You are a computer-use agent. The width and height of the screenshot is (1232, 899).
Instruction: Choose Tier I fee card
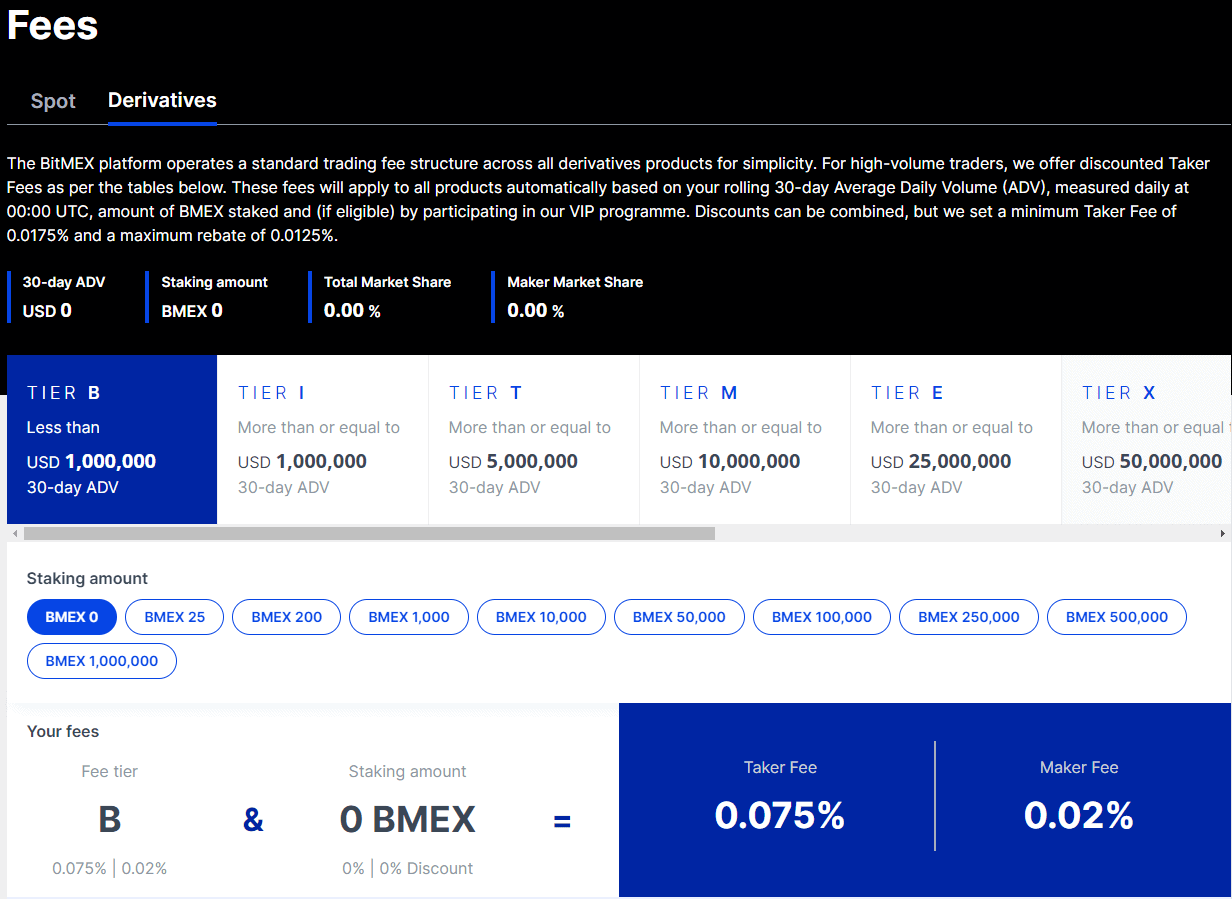pyautogui.click(x=322, y=440)
